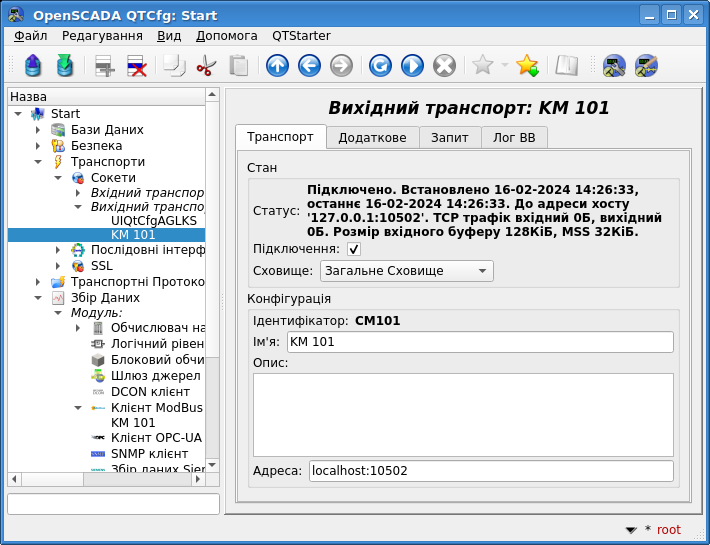
Task: Click the blue up arrow navigation icon
Action: point(277,66)
